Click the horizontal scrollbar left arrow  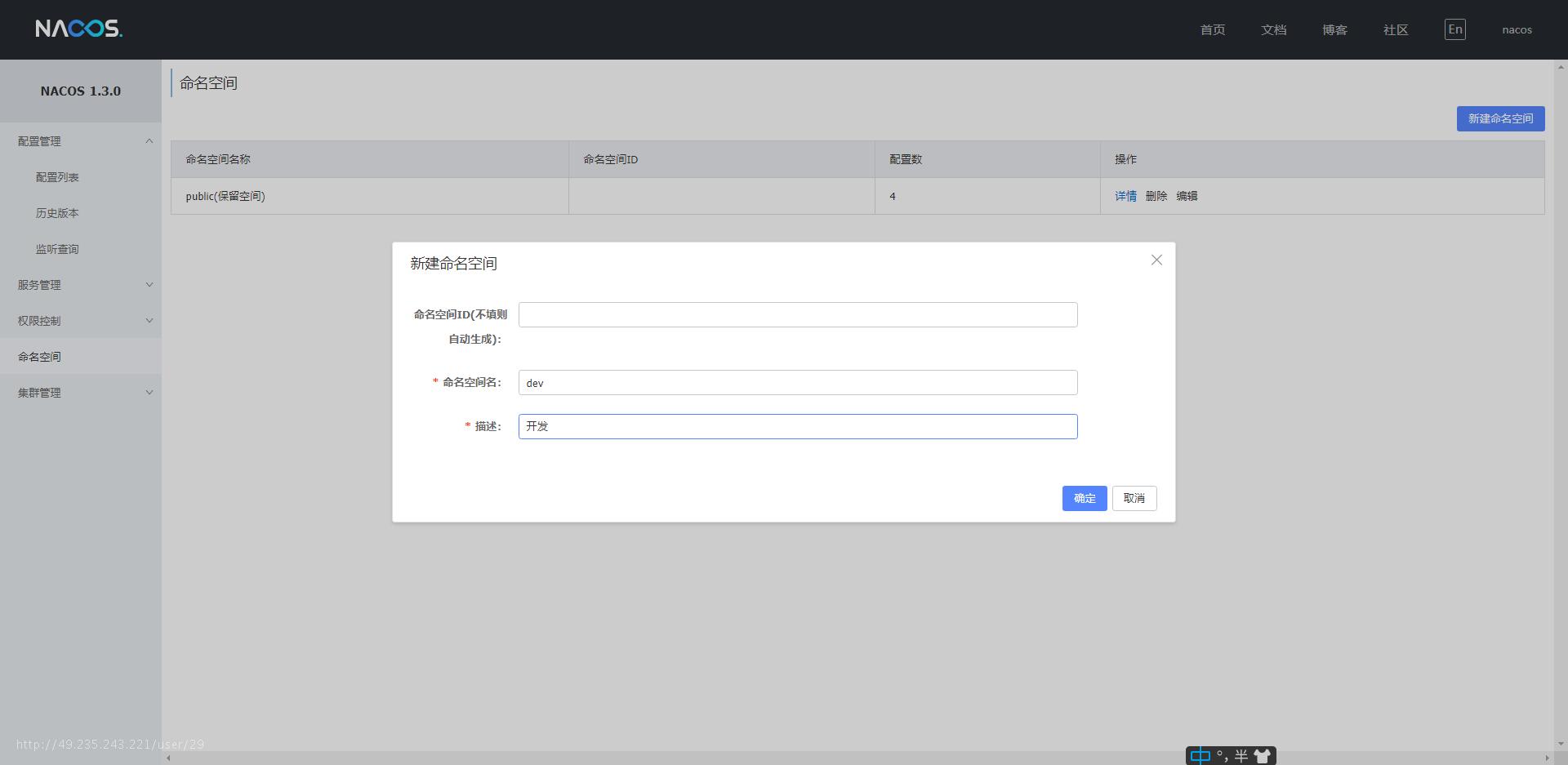pyautogui.click(x=169, y=758)
